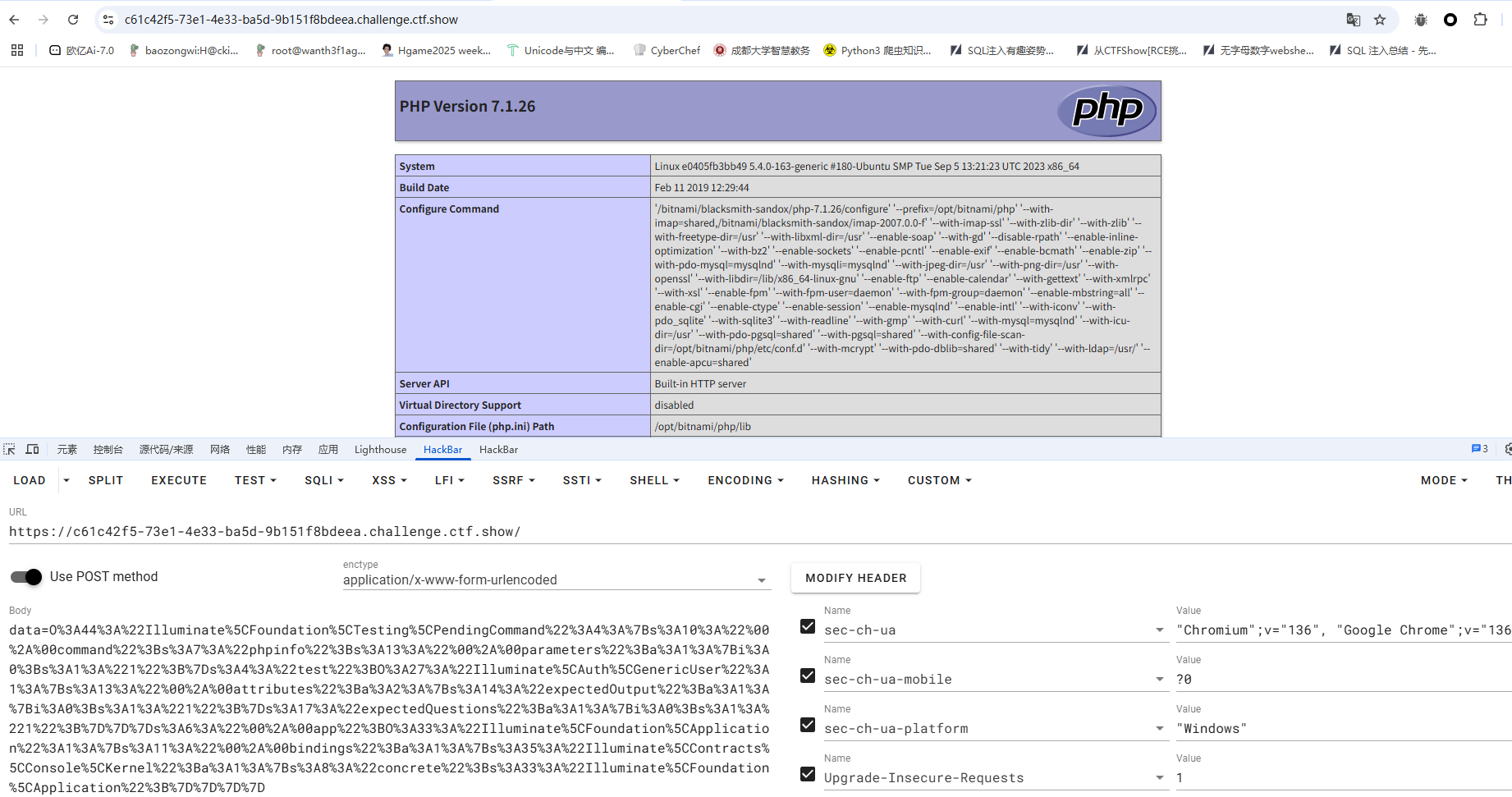Uncheck the sec-ch-ua header checkbox
Screen dimensions: 1512x797
point(808,627)
